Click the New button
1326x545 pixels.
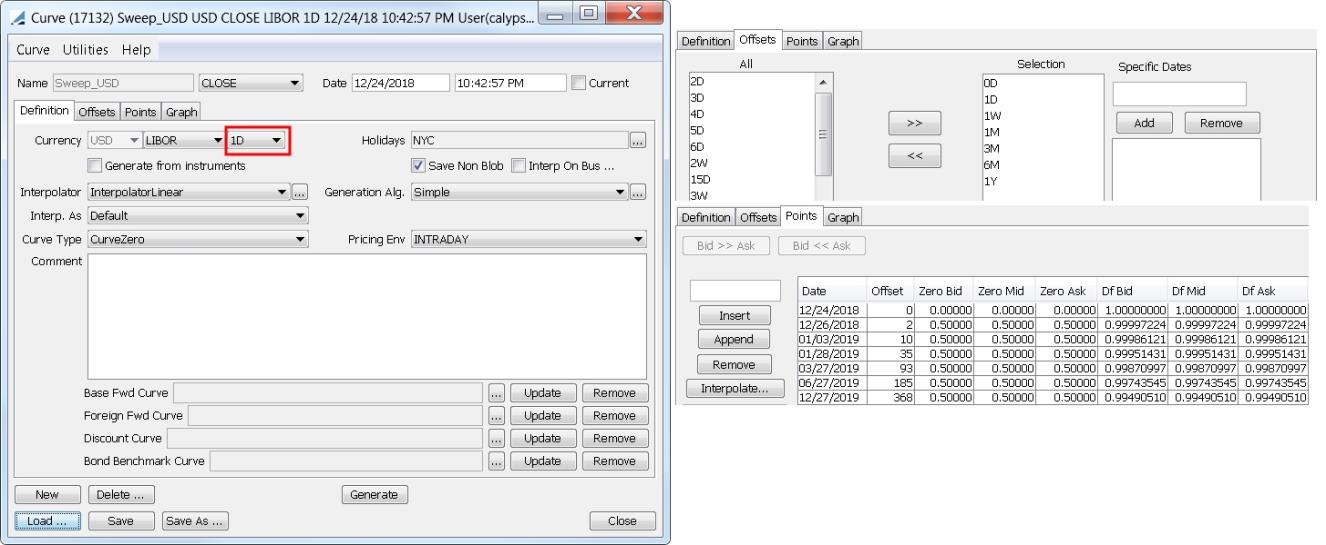47,494
